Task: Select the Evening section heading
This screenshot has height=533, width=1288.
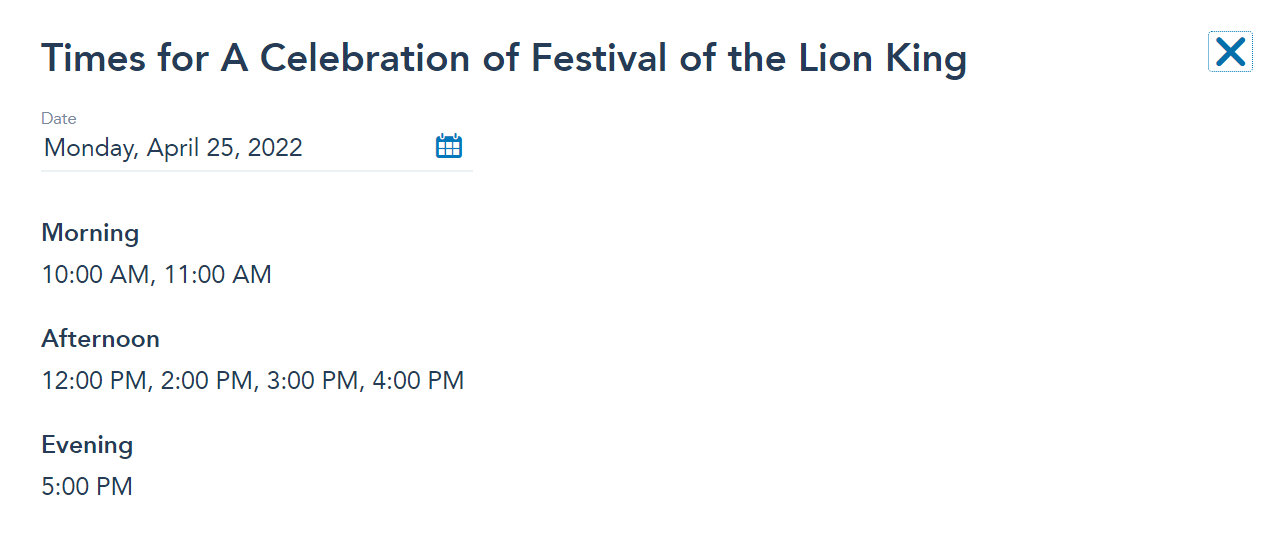Action: pos(87,445)
